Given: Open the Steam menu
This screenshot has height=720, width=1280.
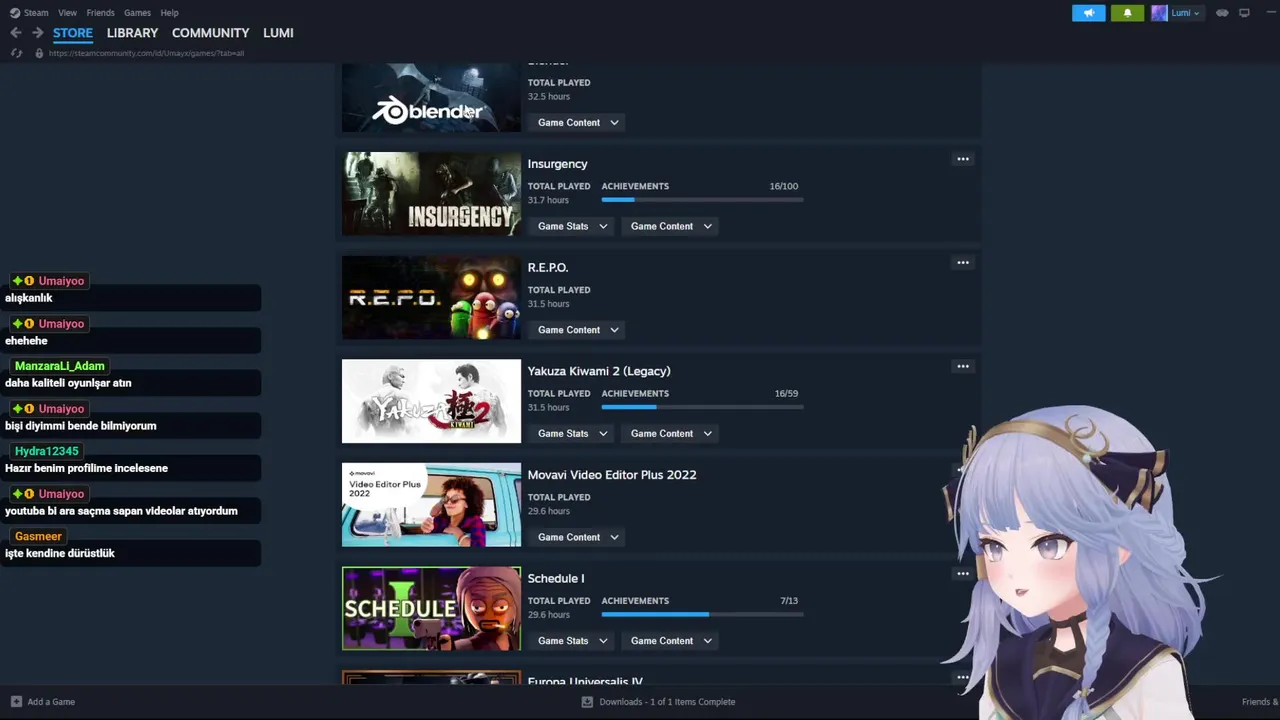Looking at the screenshot, I should [x=36, y=13].
